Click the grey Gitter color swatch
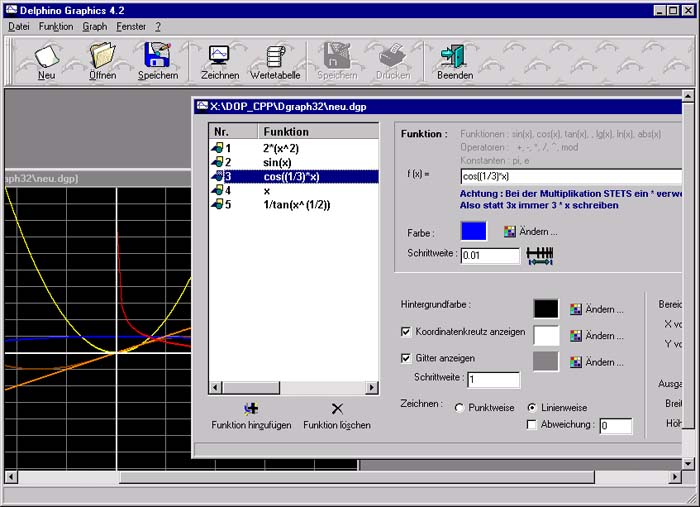The width and height of the screenshot is (700, 507). point(546,362)
